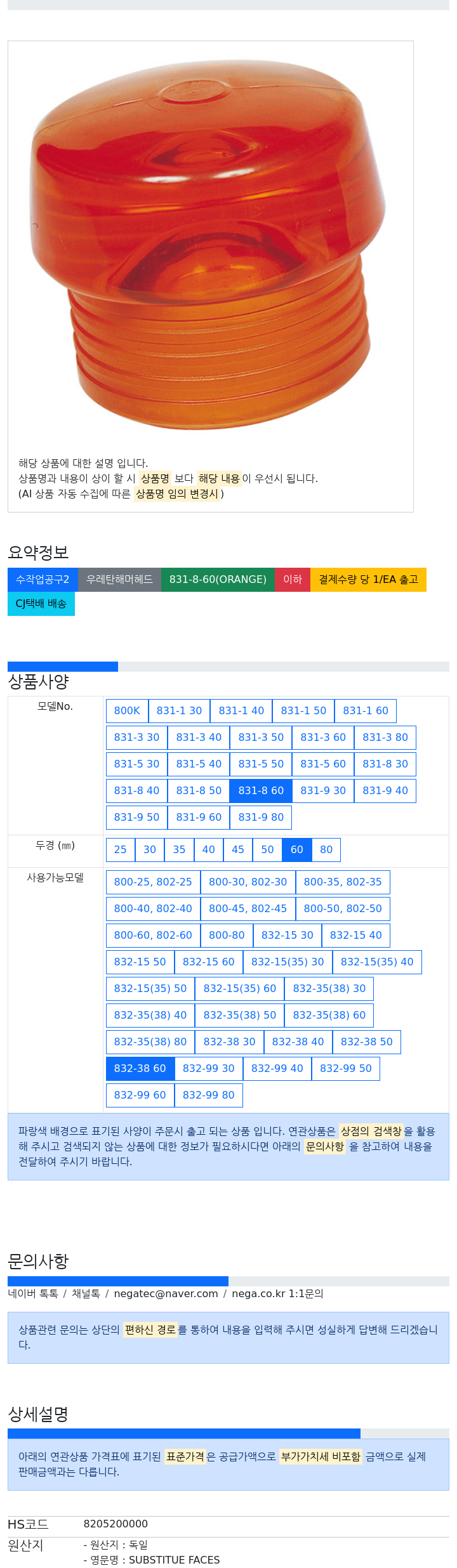Click the 결제수량 당 1/EA 출고 badge
Screen dimensions: 457x1568
[x=368, y=579]
